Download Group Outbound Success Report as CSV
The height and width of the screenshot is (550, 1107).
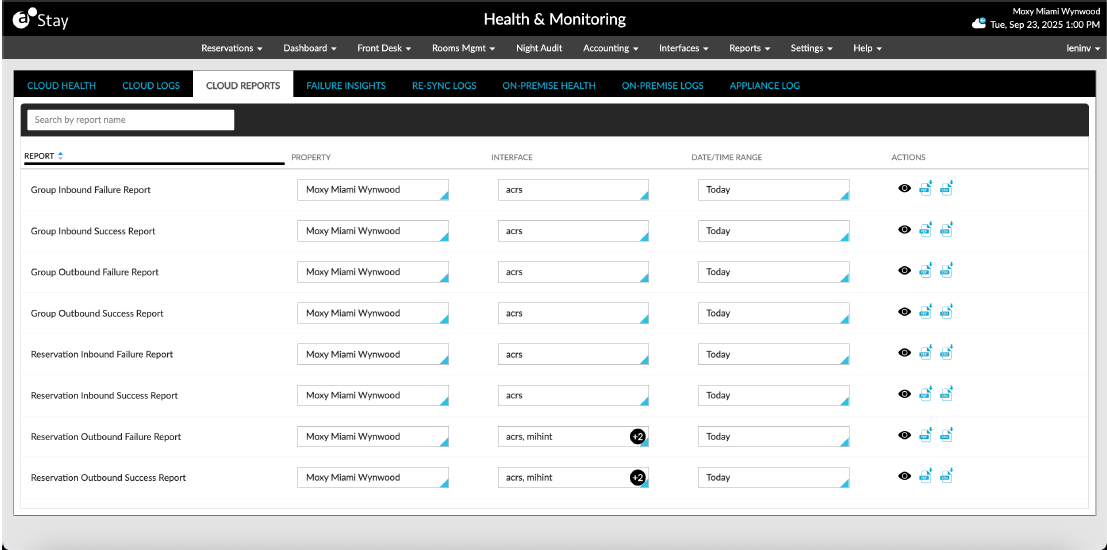click(947, 311)
